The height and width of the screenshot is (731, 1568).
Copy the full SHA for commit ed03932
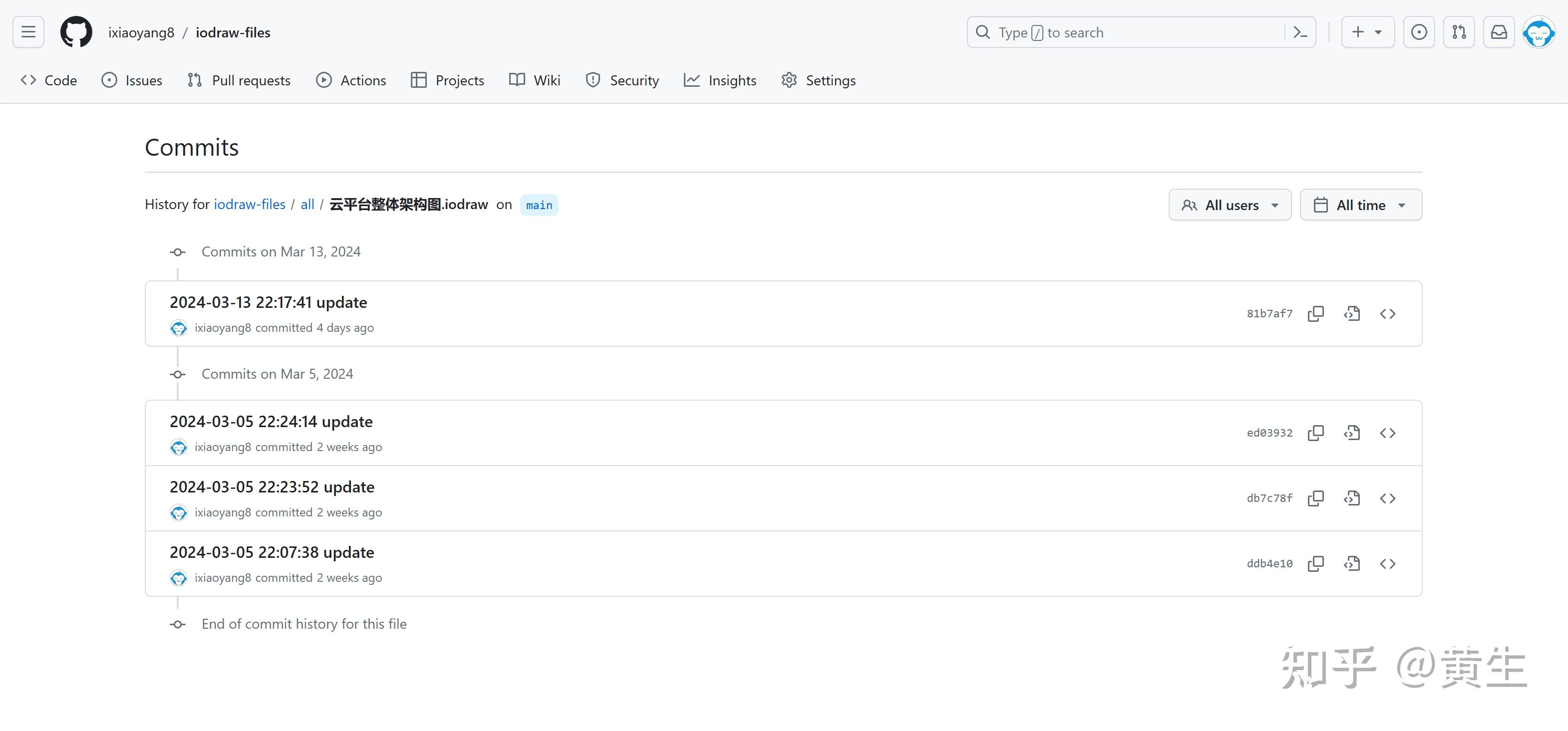pyautogui.click(x=1315, y=433)
